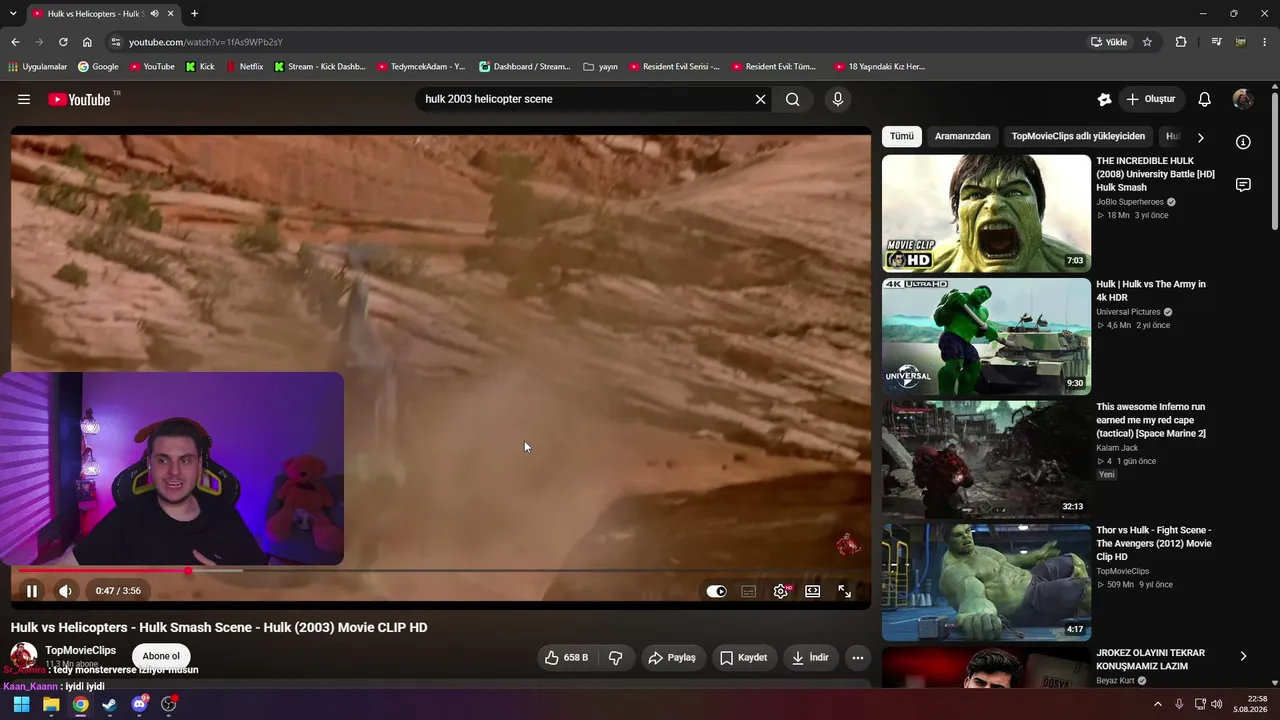Save the video using Kaydet
This screenshot has height=720, width=1280.
[x=744, y=658]
